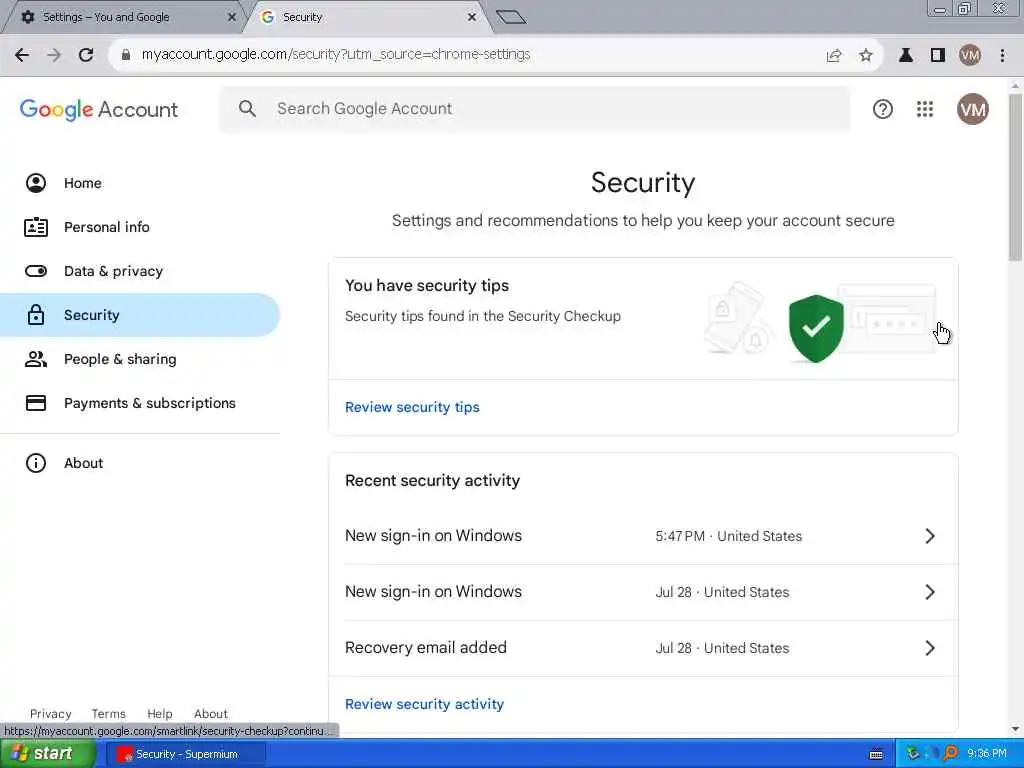The height and width of the screenshot is (768, 1024).
Task: Bookmark this page with the star icon
Action: click(866, 56)
